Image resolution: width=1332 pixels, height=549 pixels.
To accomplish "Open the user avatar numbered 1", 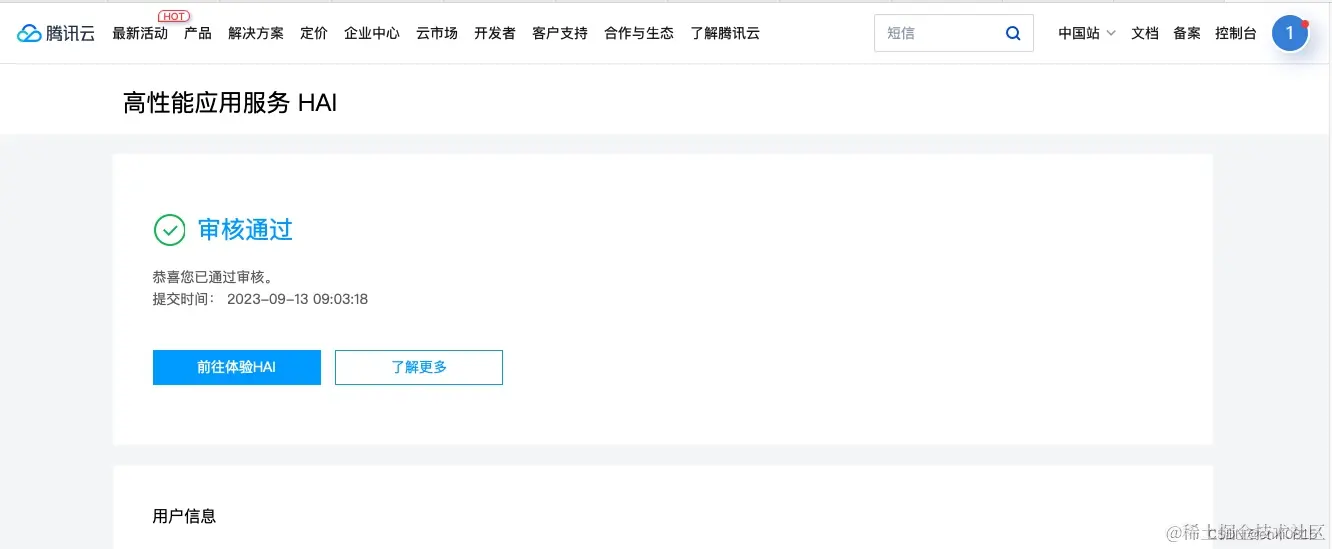I will (1289, 33).
